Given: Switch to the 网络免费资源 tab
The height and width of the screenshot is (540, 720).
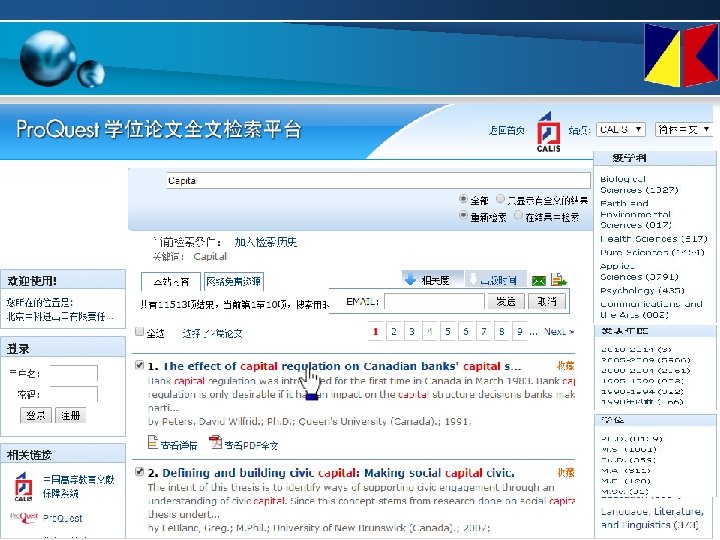Looking at the screenshot, I should coord(234,281).
